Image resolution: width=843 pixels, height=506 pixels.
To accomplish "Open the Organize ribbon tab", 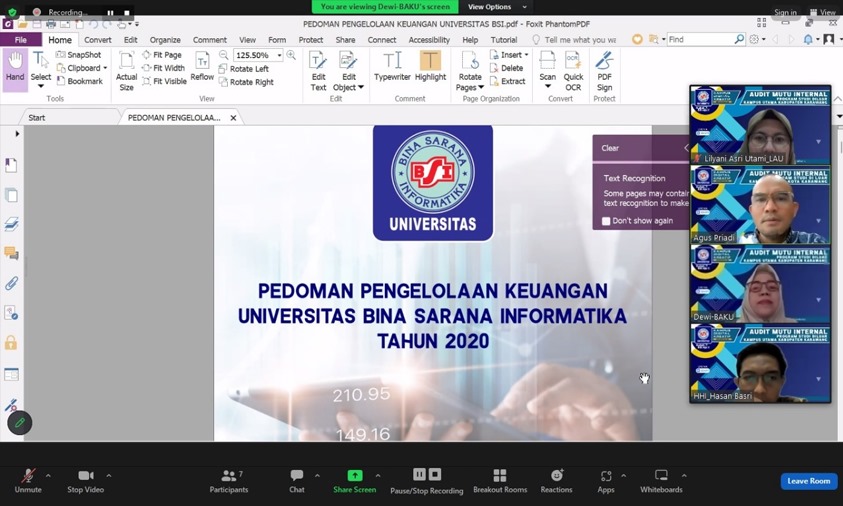I will (x=165, y=40).
